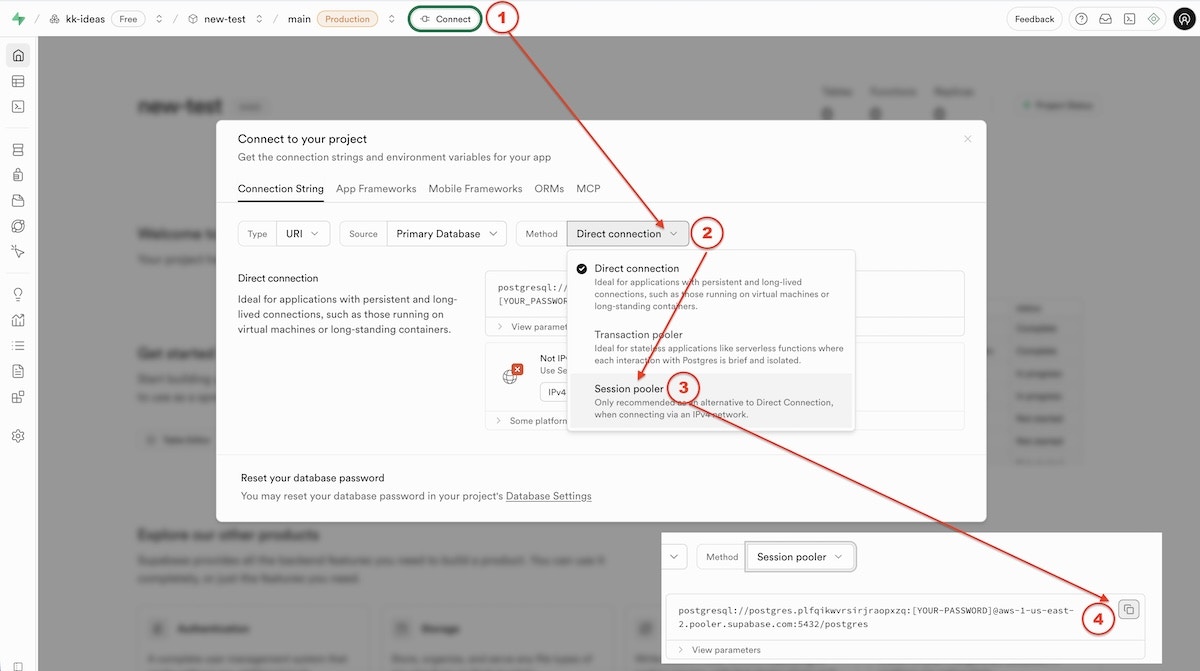Open the inline SQL terminal icon in header
This screenshot has height=671, width=1200.
pyautogui.click(x=1129, y=19)
